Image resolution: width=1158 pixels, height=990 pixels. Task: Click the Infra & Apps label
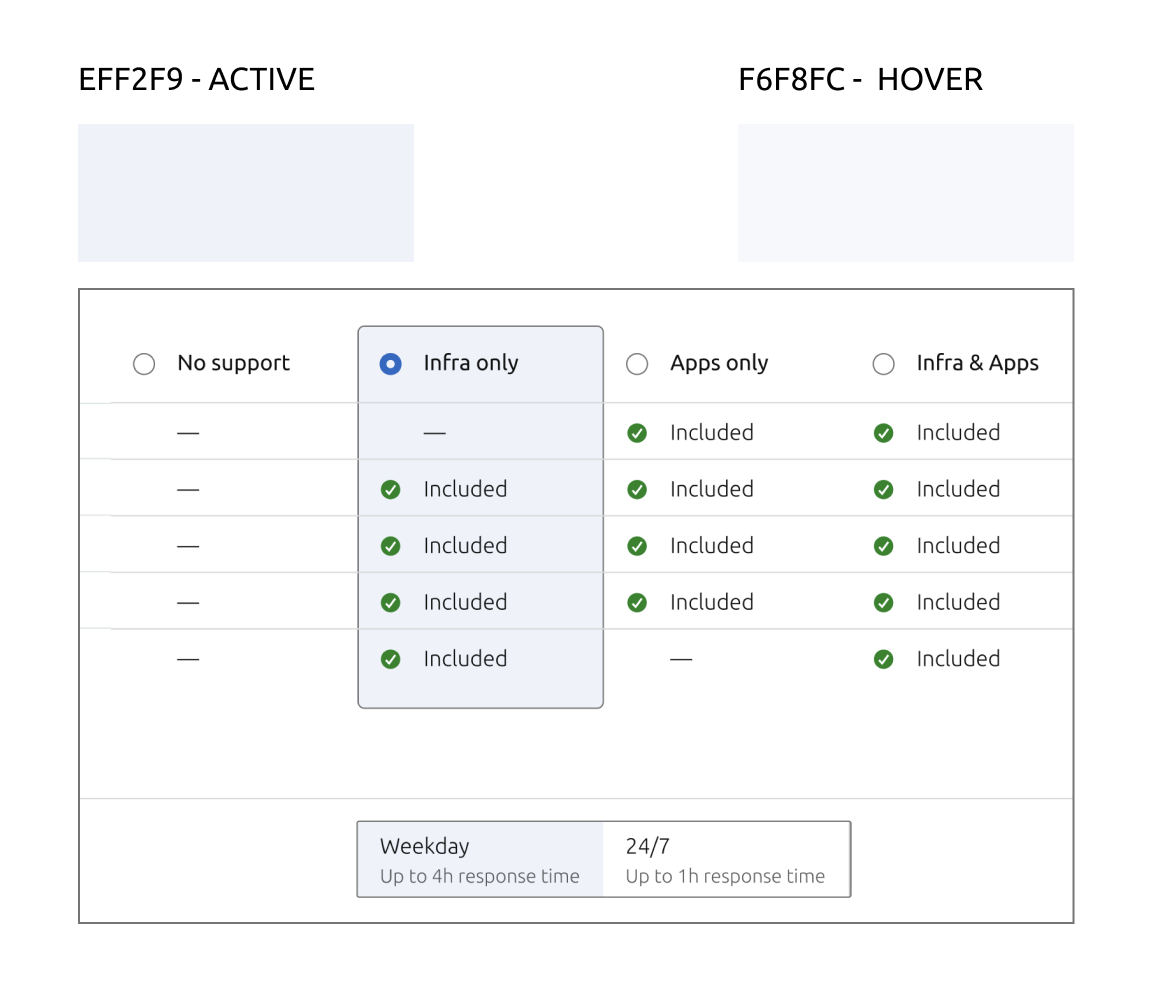(x=978, y=363)
